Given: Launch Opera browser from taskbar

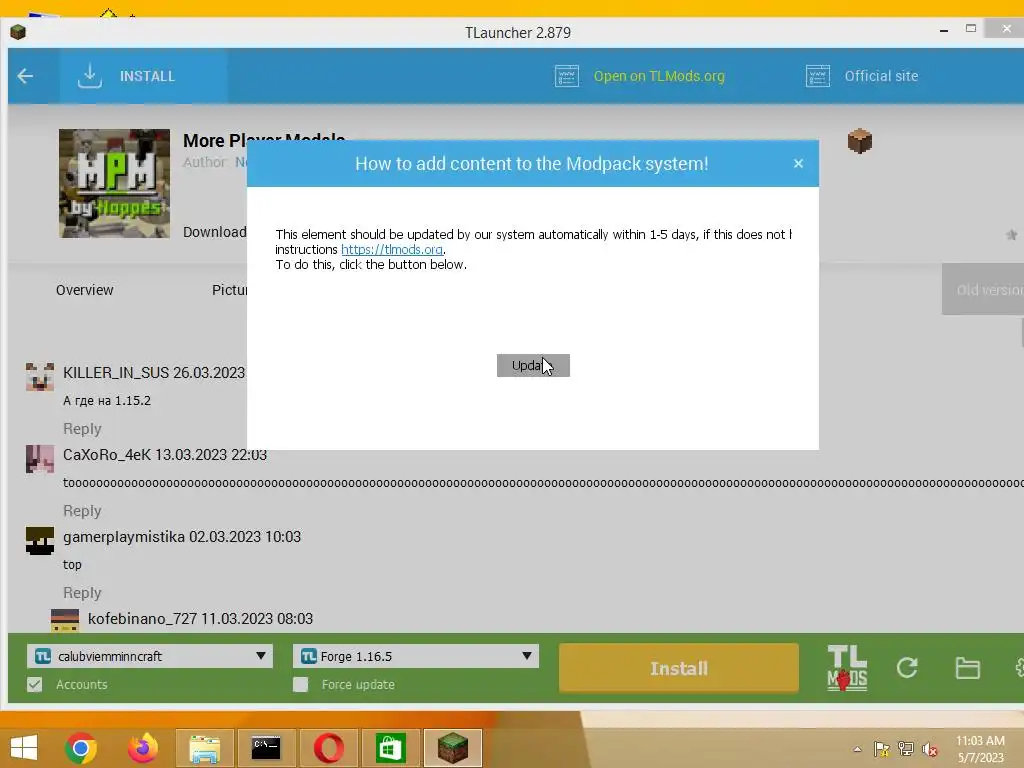Looking at the screenshot, I should [328, 748].
